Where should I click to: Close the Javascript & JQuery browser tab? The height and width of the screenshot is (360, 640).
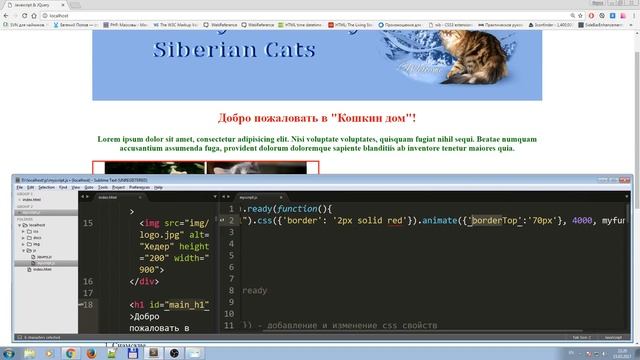[x=63, y=5]
